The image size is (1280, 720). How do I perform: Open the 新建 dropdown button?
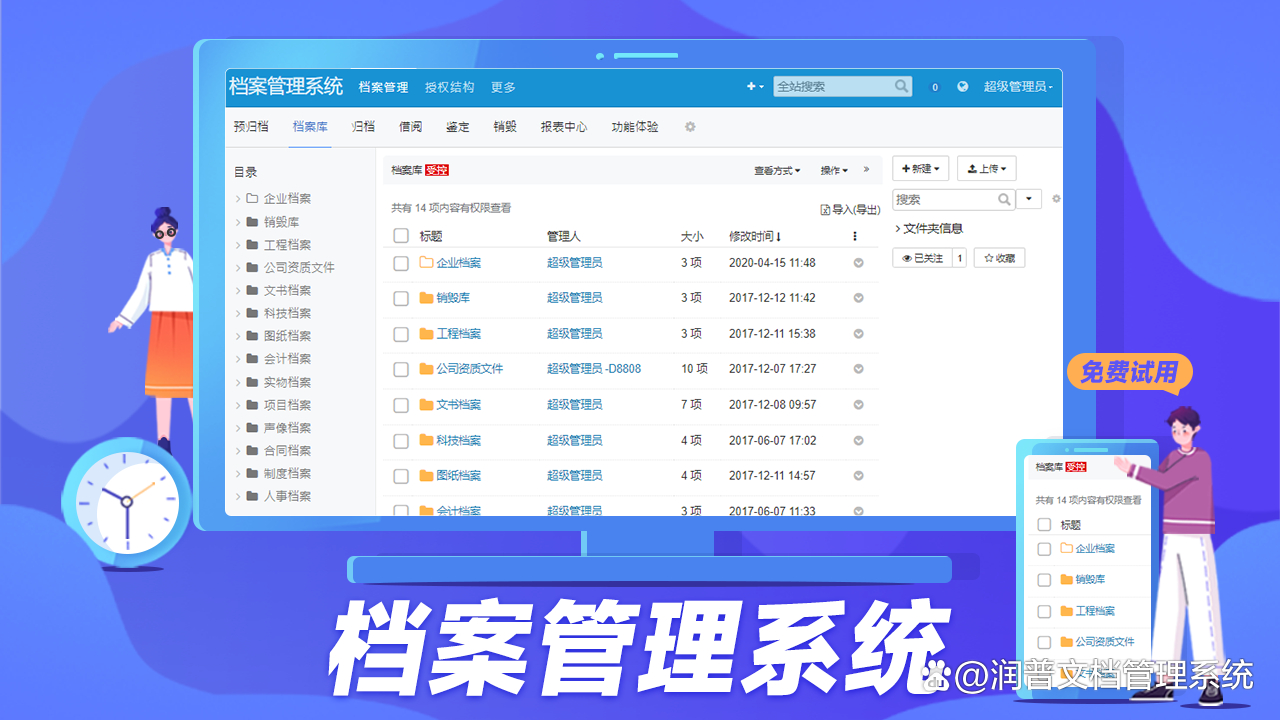point(920,169)
